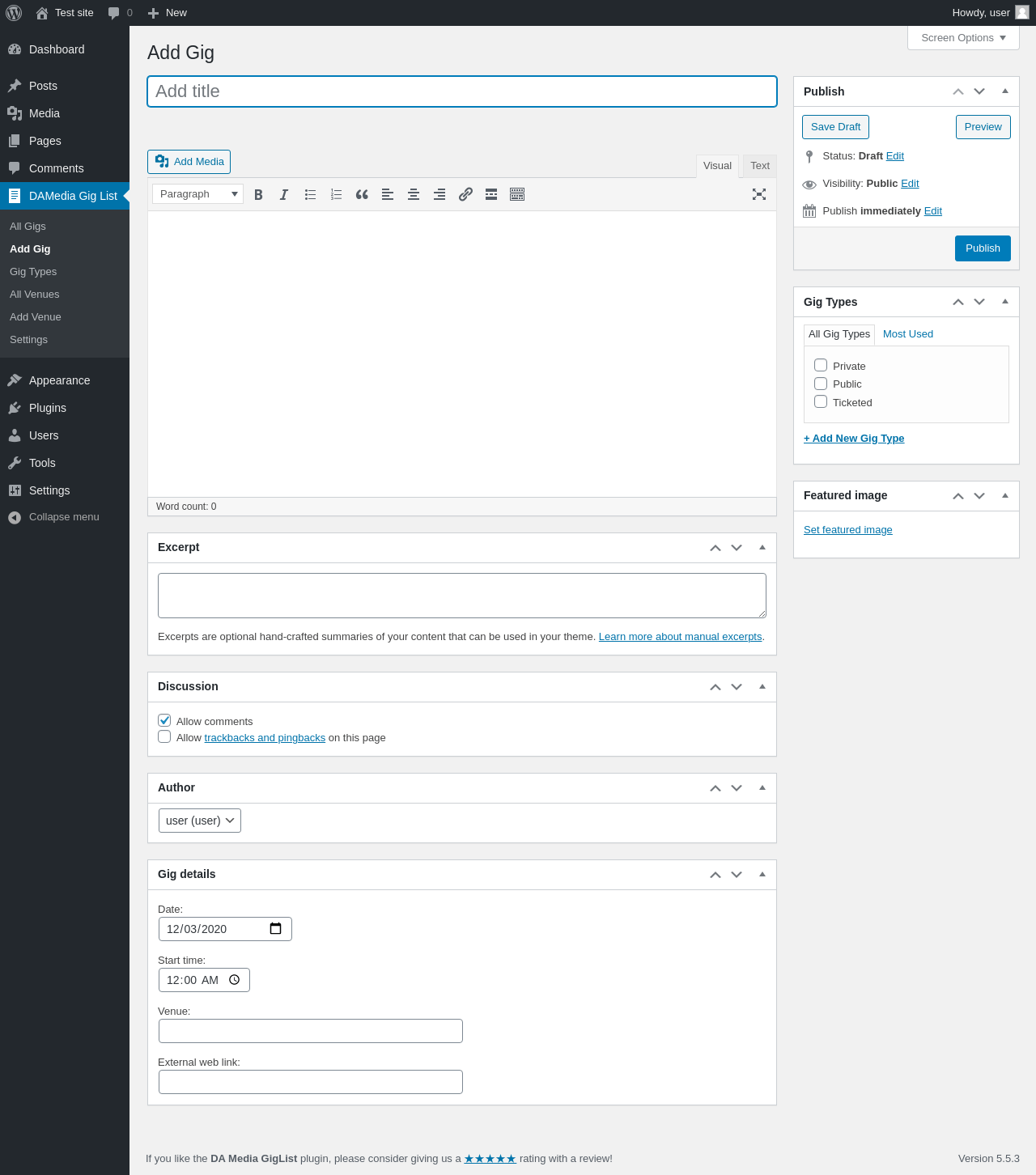Go to Plugins in sidebar
Image resolution: width=1036 pixels, height=1175 pixels.
point(48,408)
